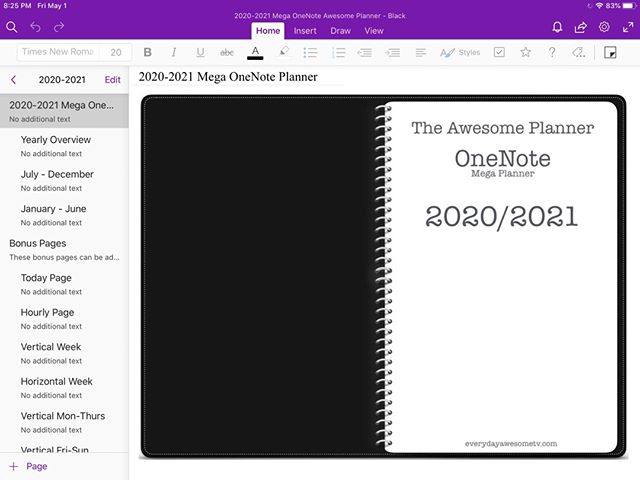Image resolution: width=640 pixels, height=480 pixels.
Task: Open the Horizontal Week page
Action: (64, 388)
